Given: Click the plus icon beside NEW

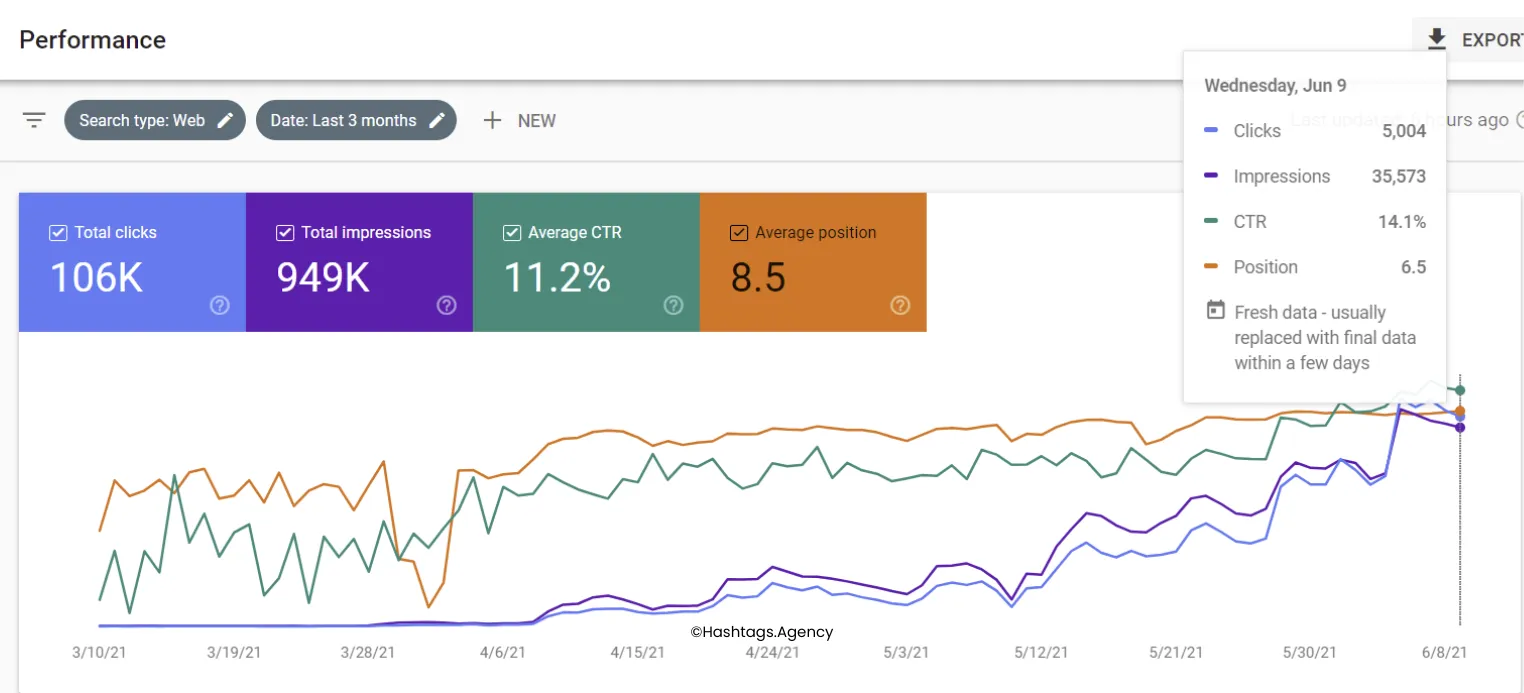Looking at the screenshot, I should (492, 120).
